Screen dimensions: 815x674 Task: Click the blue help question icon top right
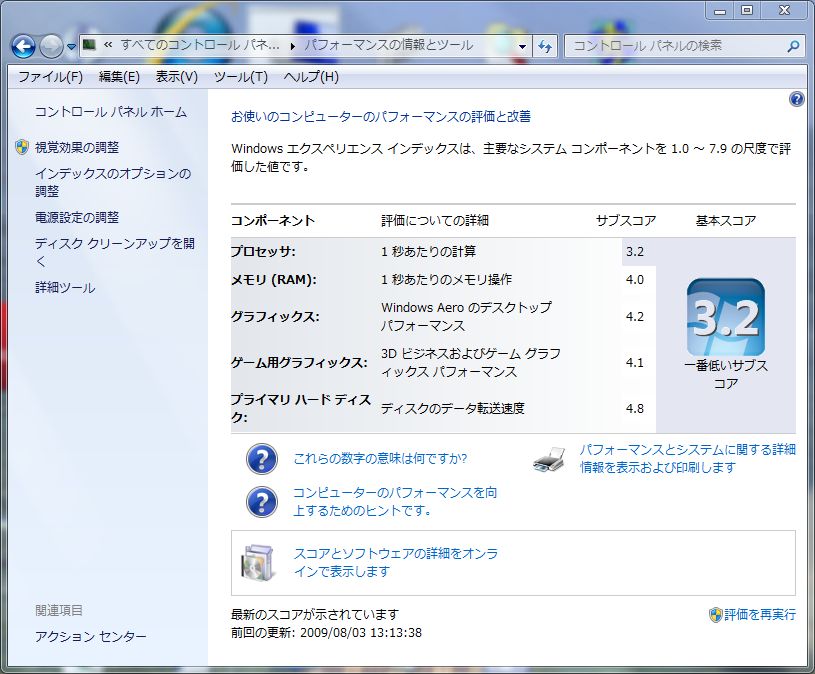(796, 99)
